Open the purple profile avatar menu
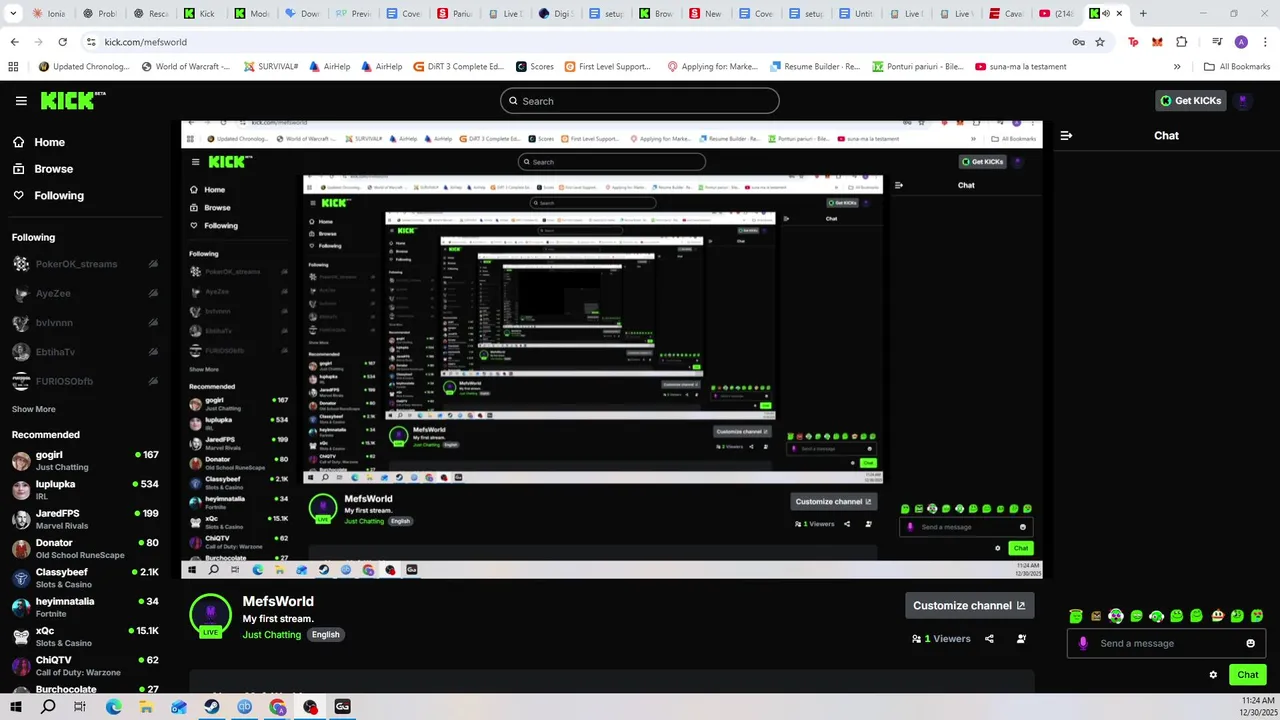This screenshot has width=1280, height=720. pos(1243,101)
